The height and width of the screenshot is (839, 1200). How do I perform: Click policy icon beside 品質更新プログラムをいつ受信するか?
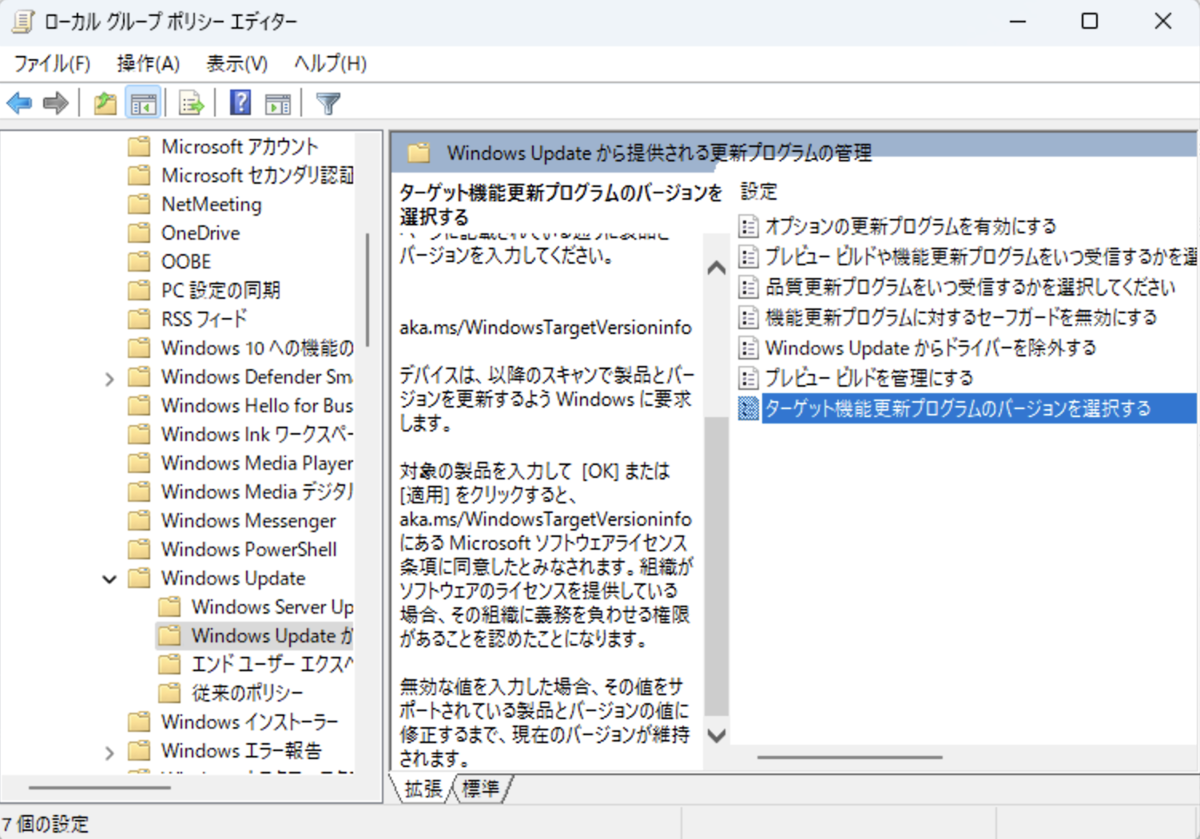tap(748, 287)
